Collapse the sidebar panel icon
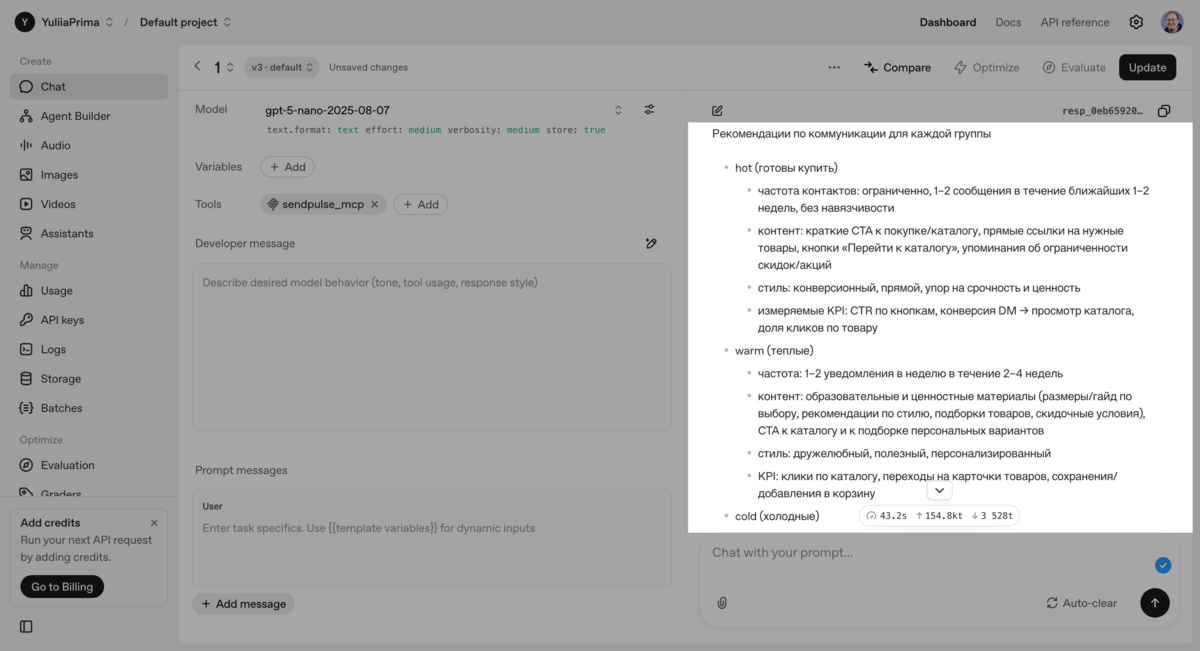Screen dimensions: 1200x651 pos(26,627)
